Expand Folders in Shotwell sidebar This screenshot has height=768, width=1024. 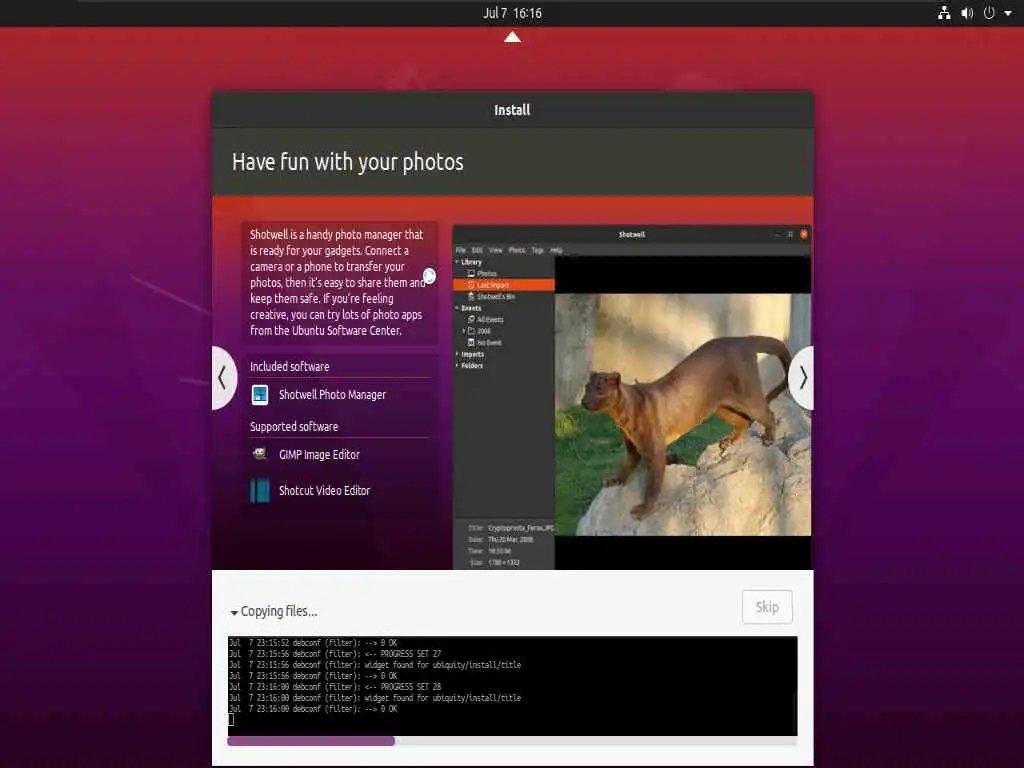(x=457, y=366)
